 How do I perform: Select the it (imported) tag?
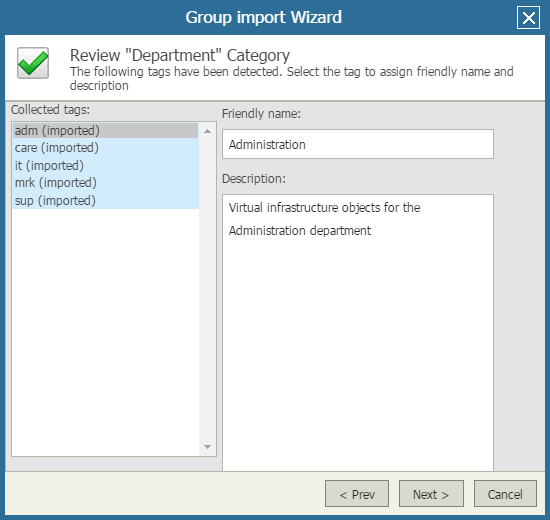[x=106, y=165]
